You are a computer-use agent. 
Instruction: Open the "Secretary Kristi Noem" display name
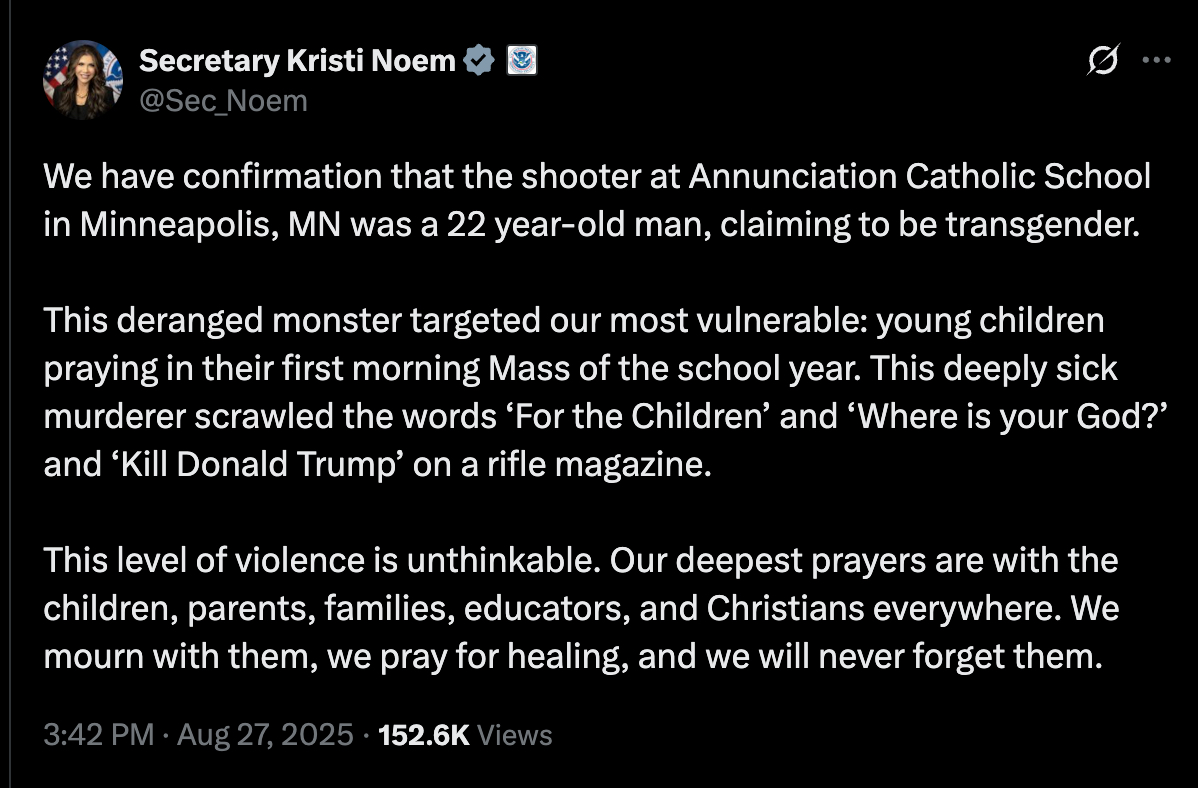(297, 61)
